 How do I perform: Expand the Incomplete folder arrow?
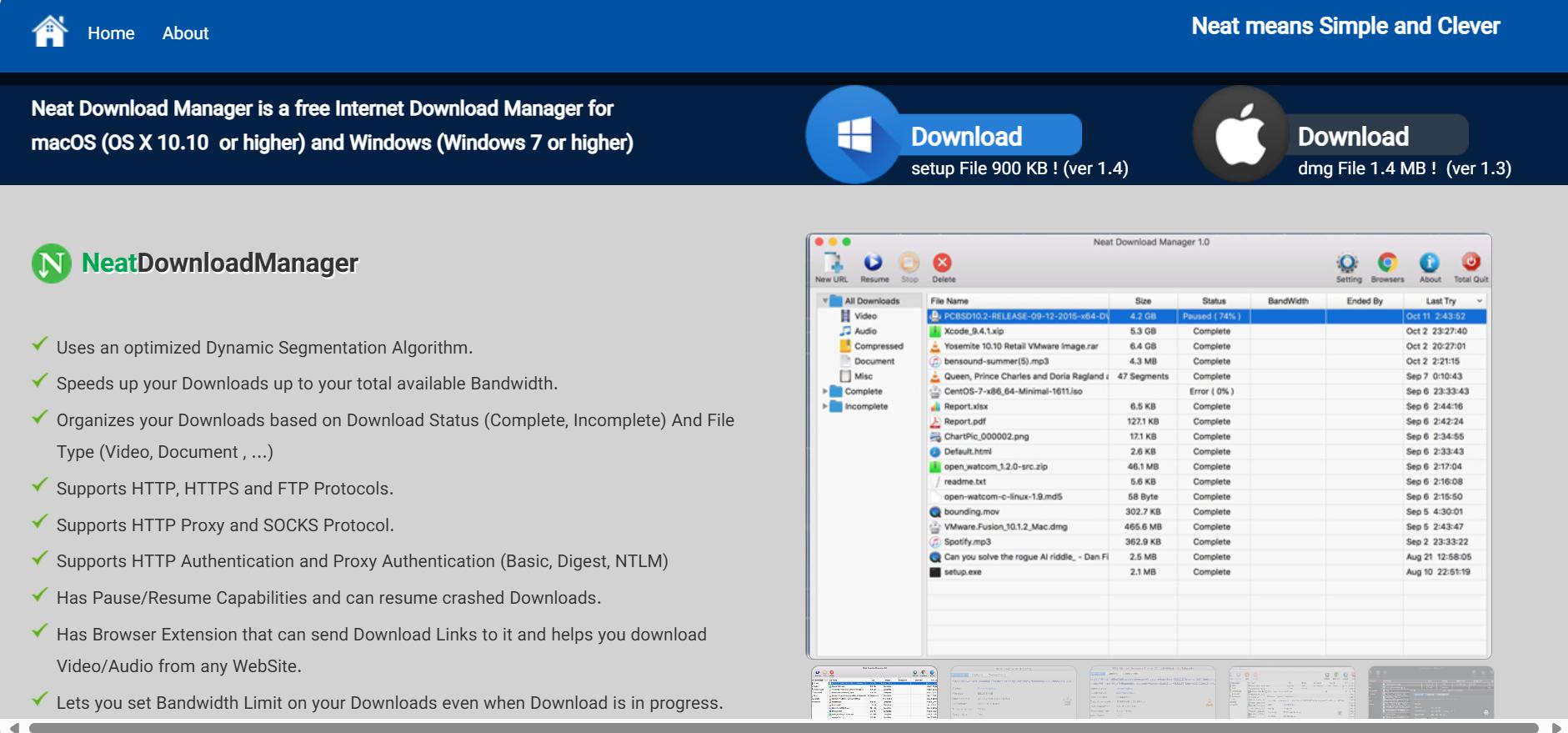tap(825, 406)
